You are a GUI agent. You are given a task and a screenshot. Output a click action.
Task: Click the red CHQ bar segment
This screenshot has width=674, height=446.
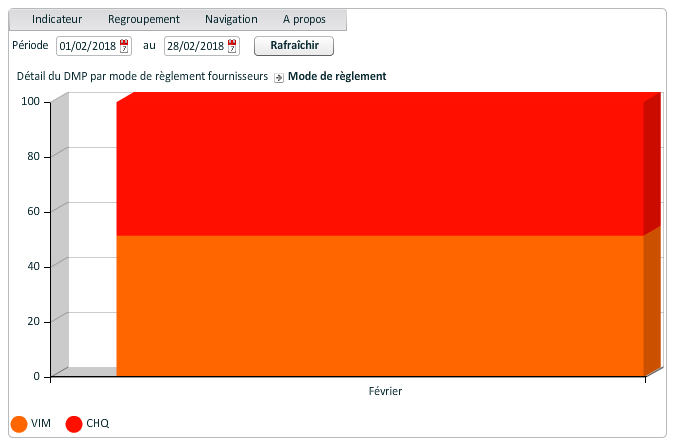click(380, 168)
